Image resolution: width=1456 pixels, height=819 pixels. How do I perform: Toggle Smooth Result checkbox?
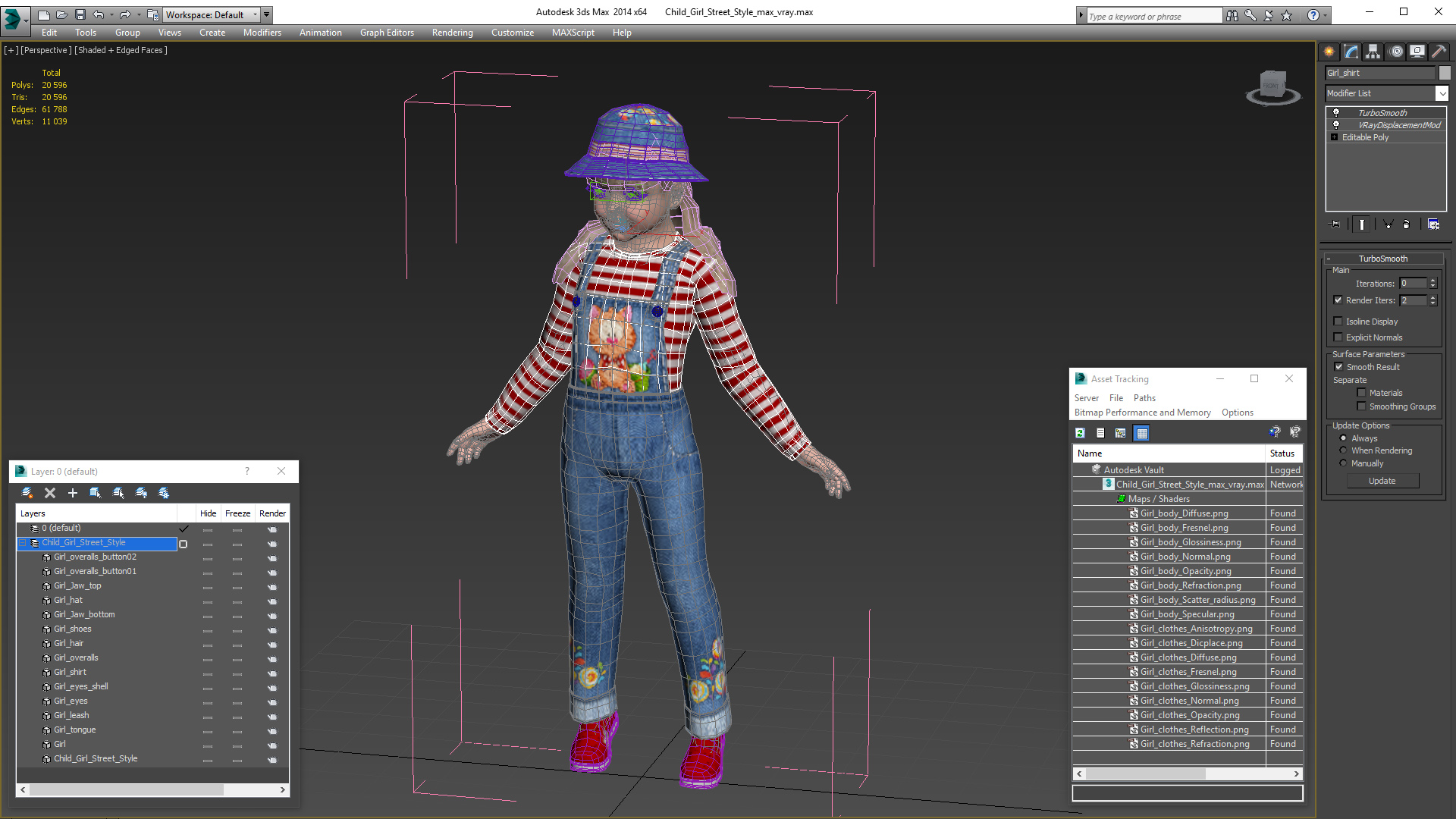pos(1339,367)
